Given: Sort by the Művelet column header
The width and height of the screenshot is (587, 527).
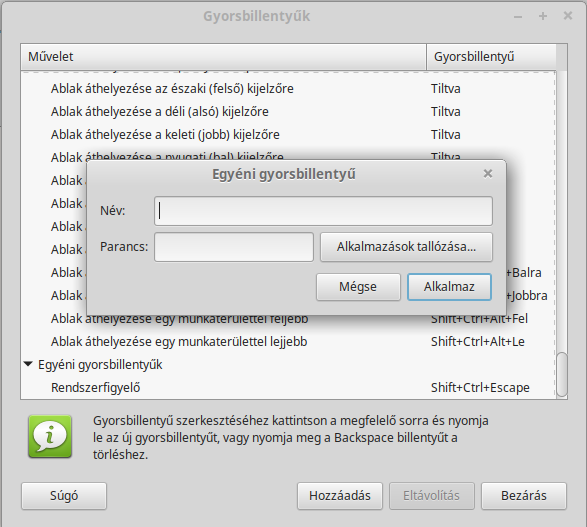Looking at the screenshot, I should (223, 57).
